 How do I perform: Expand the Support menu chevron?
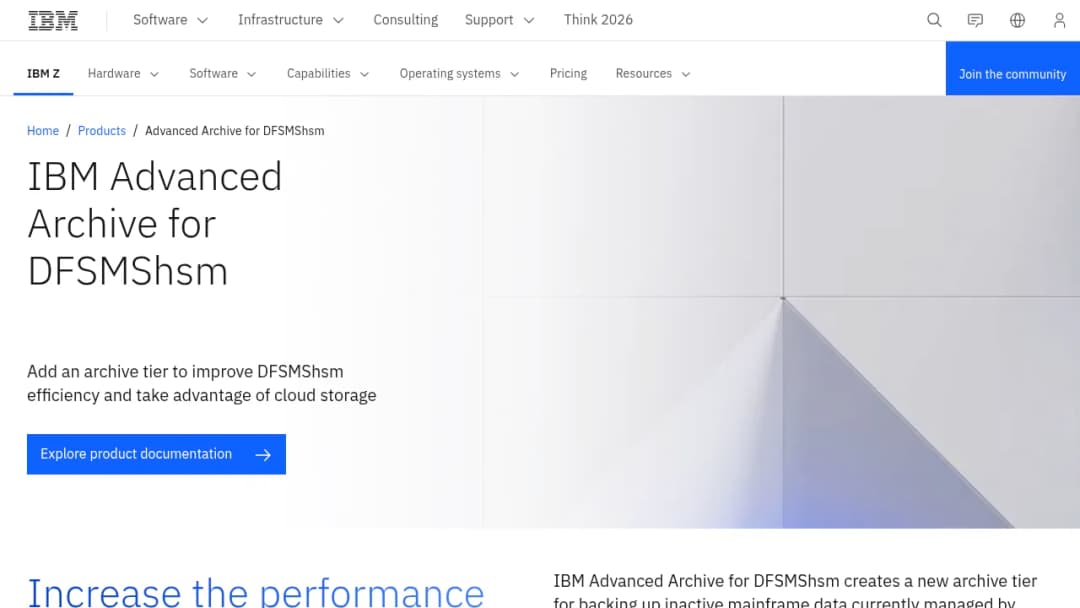529,21
